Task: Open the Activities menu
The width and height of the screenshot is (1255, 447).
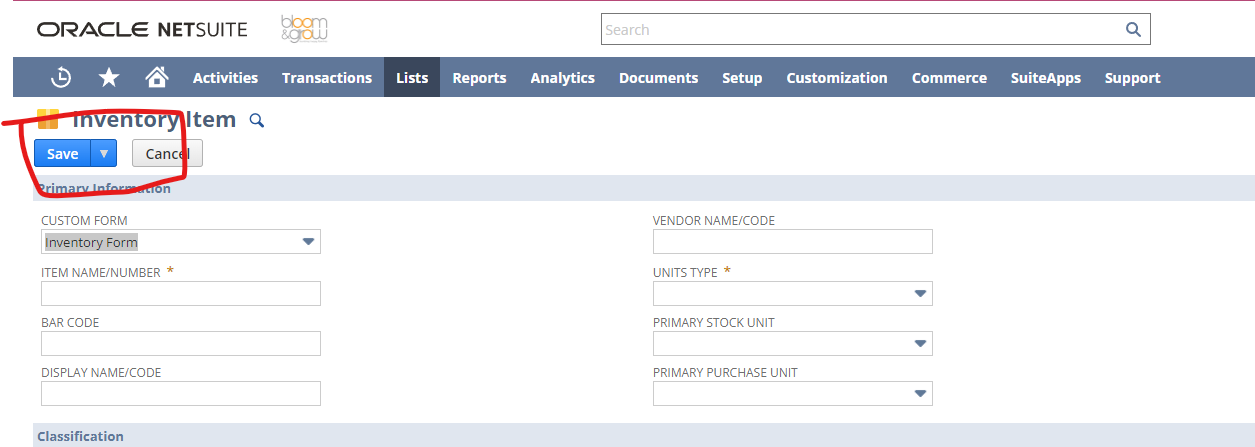Action: [225, 78]
